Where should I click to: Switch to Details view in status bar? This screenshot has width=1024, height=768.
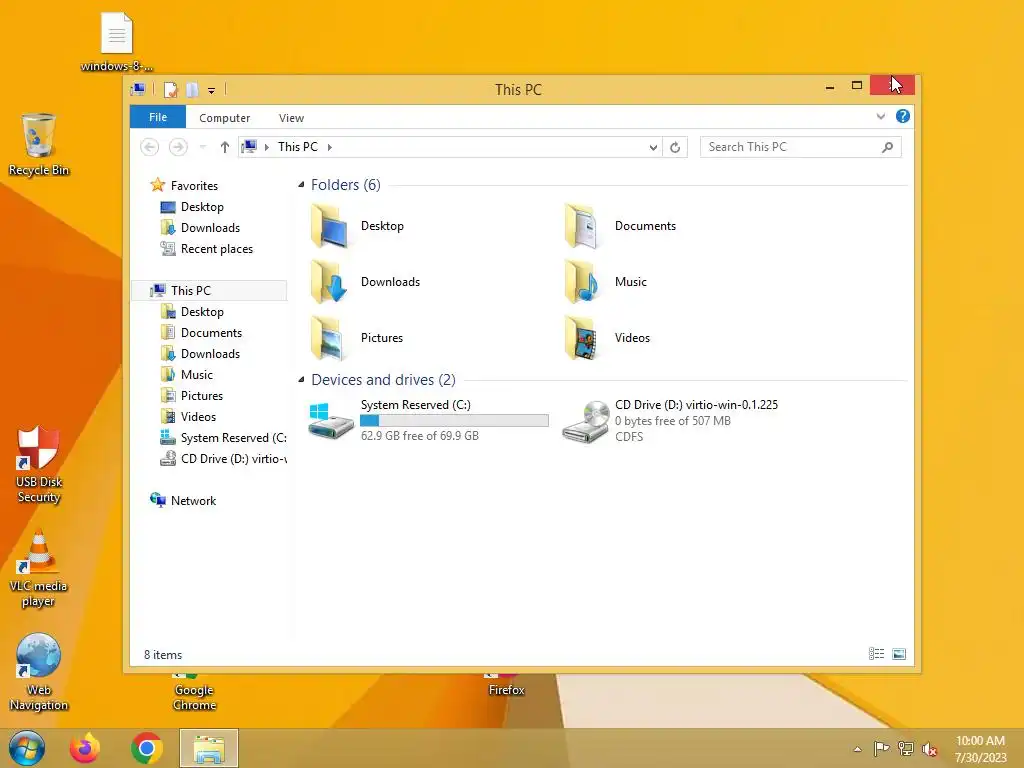(876, 654)
